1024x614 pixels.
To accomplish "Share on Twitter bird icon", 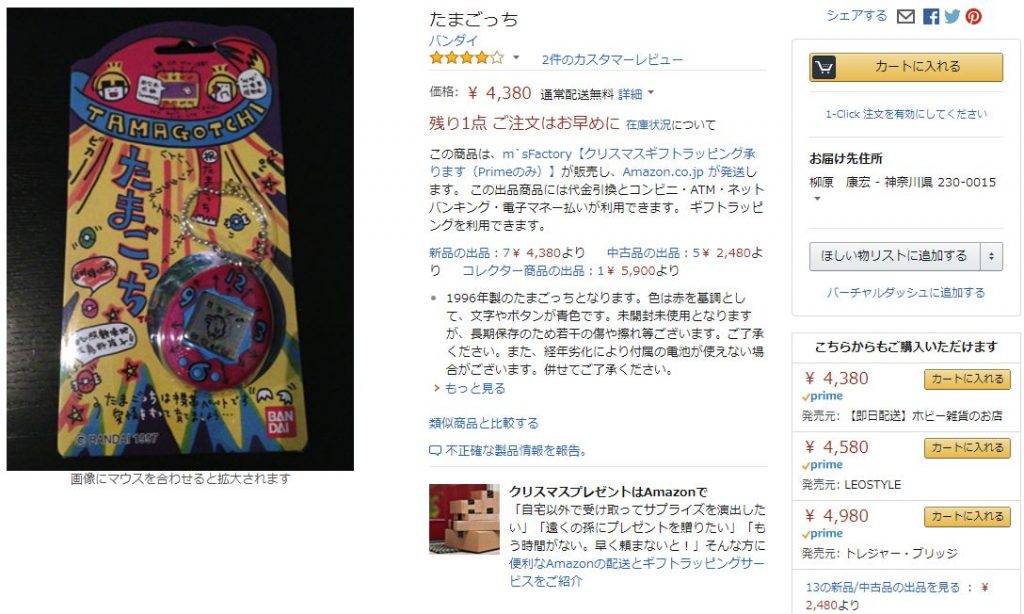I will click(952, 16).
